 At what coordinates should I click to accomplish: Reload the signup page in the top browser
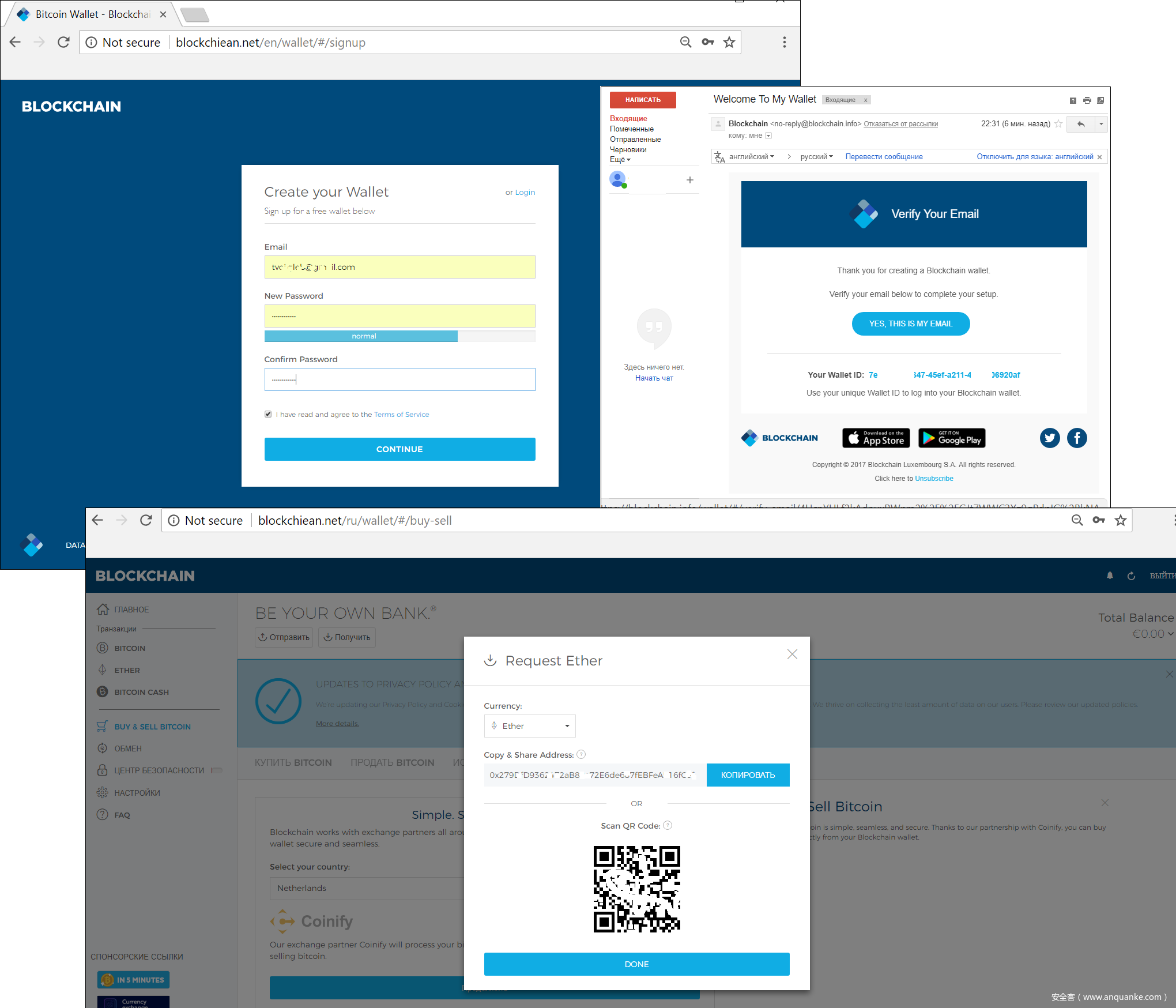[64, 42]
